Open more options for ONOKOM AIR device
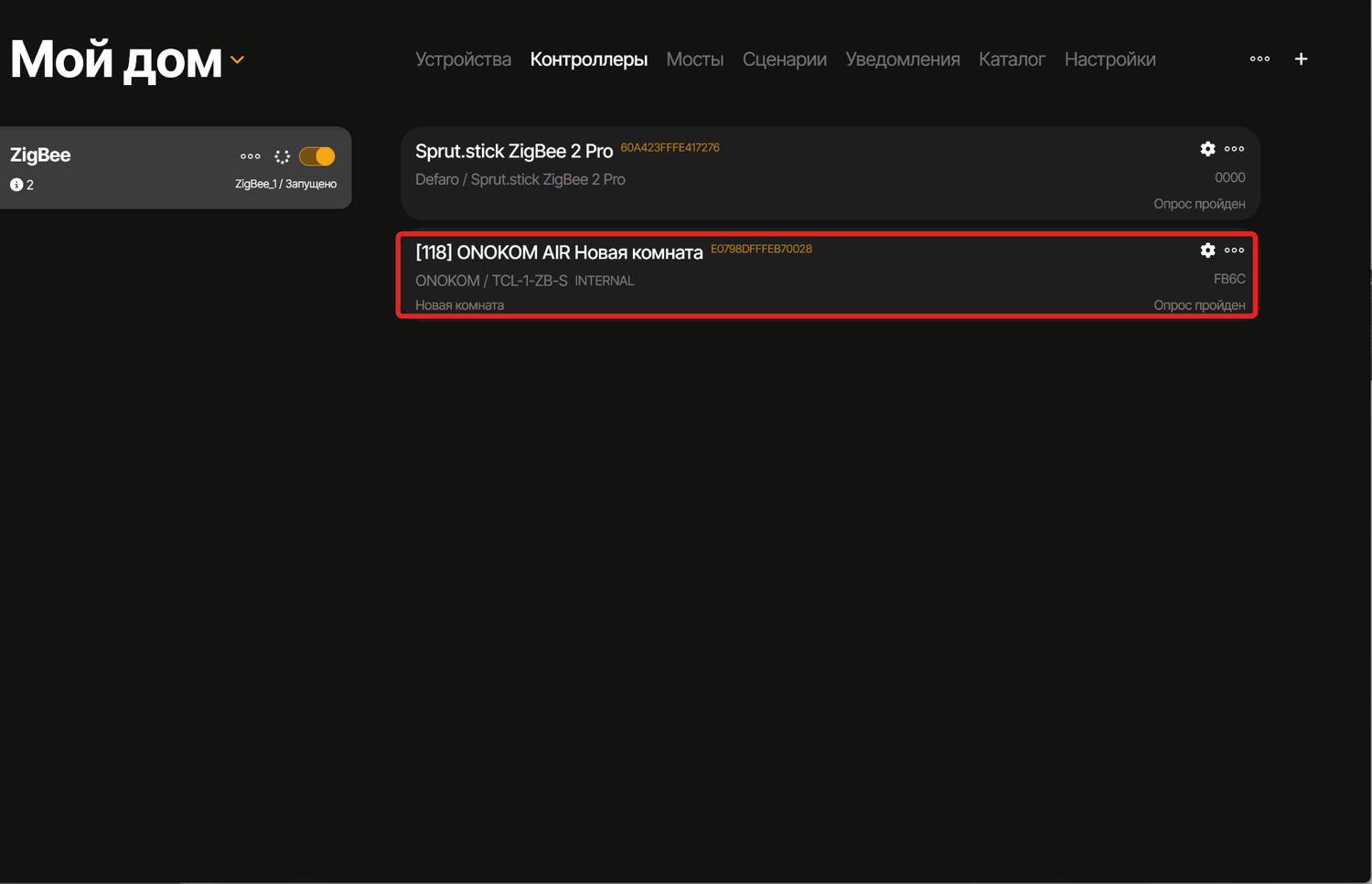This screenshot has width=1372, height=884. coord(1234,250)
